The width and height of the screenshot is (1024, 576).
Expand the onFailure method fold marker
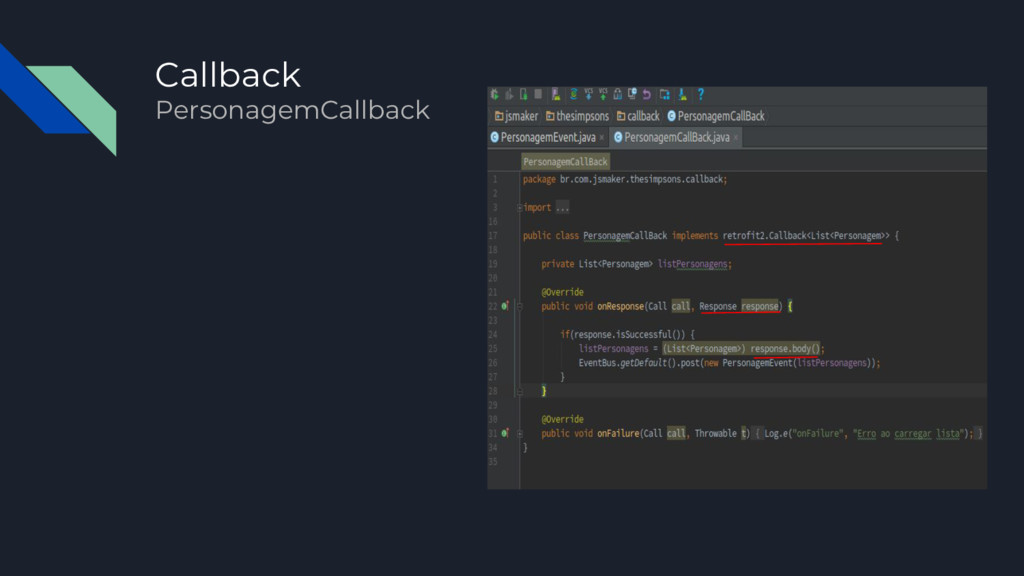(x=520, y=433)
